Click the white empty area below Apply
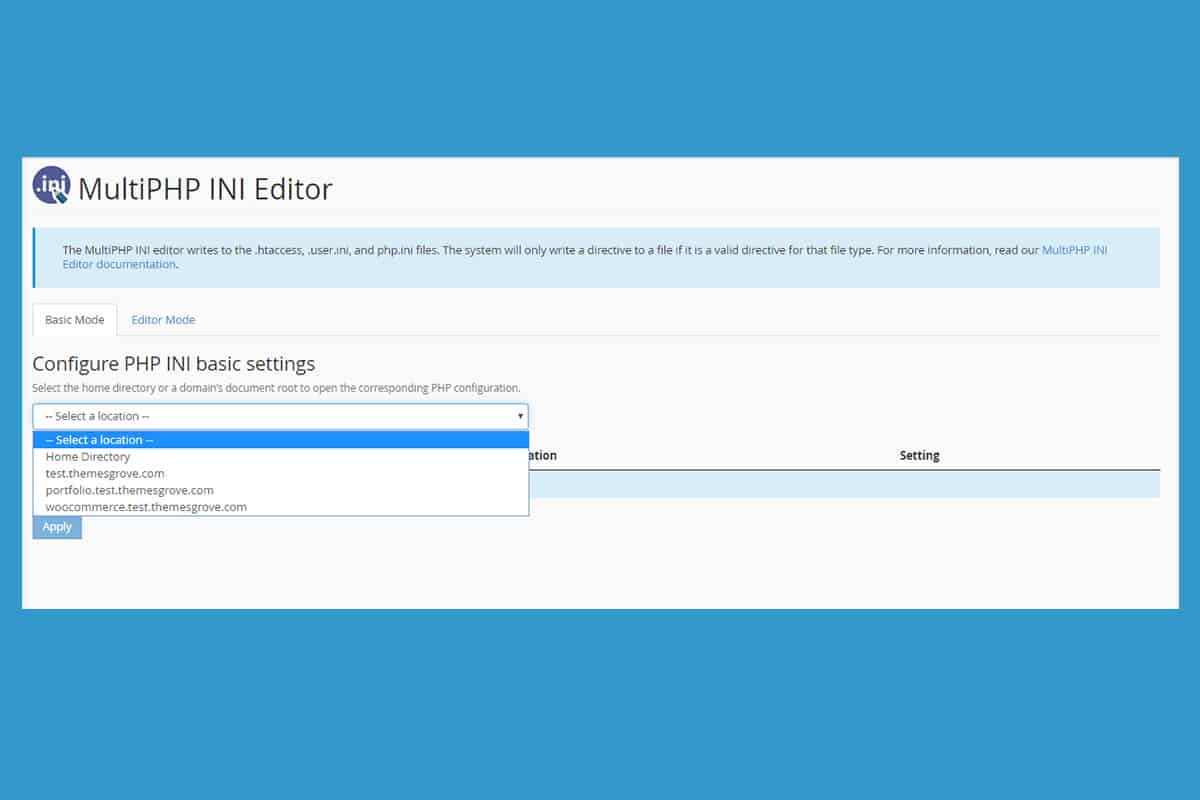1200x800 pixels. click(600, 570)
